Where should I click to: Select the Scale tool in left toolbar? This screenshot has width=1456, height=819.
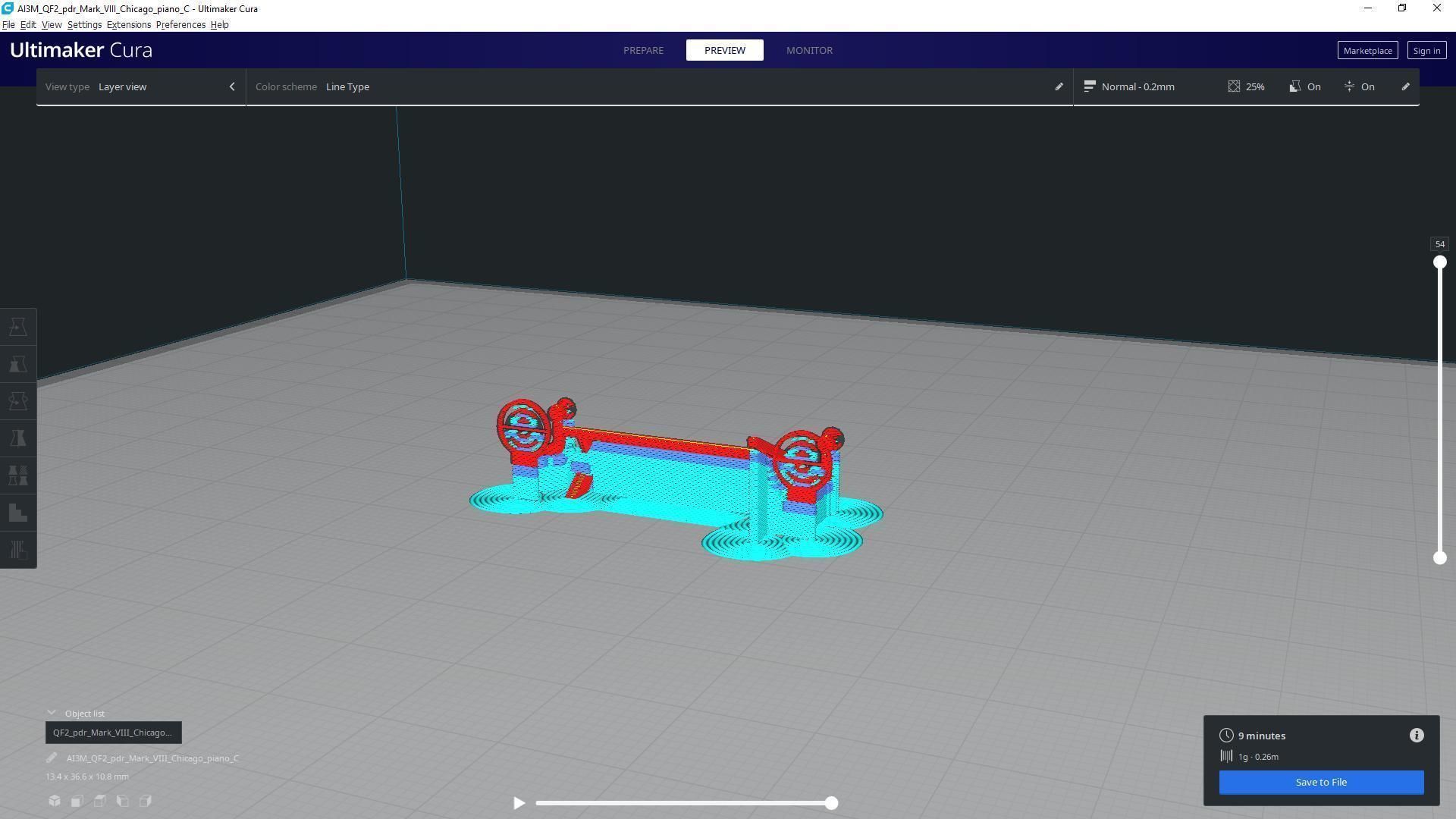(x=18, y=364)
